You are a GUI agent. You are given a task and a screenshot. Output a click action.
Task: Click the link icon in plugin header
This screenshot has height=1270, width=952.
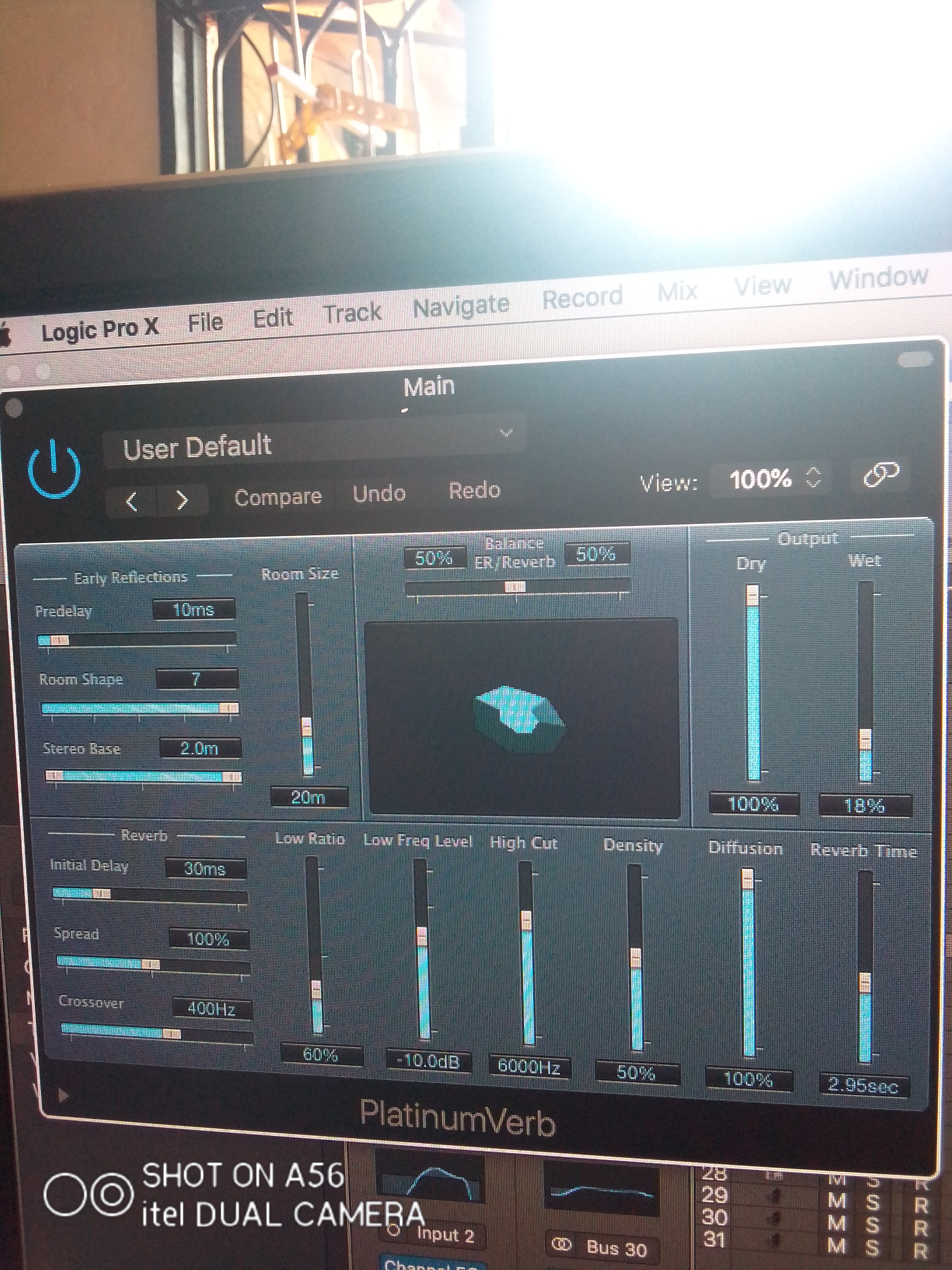881,474
